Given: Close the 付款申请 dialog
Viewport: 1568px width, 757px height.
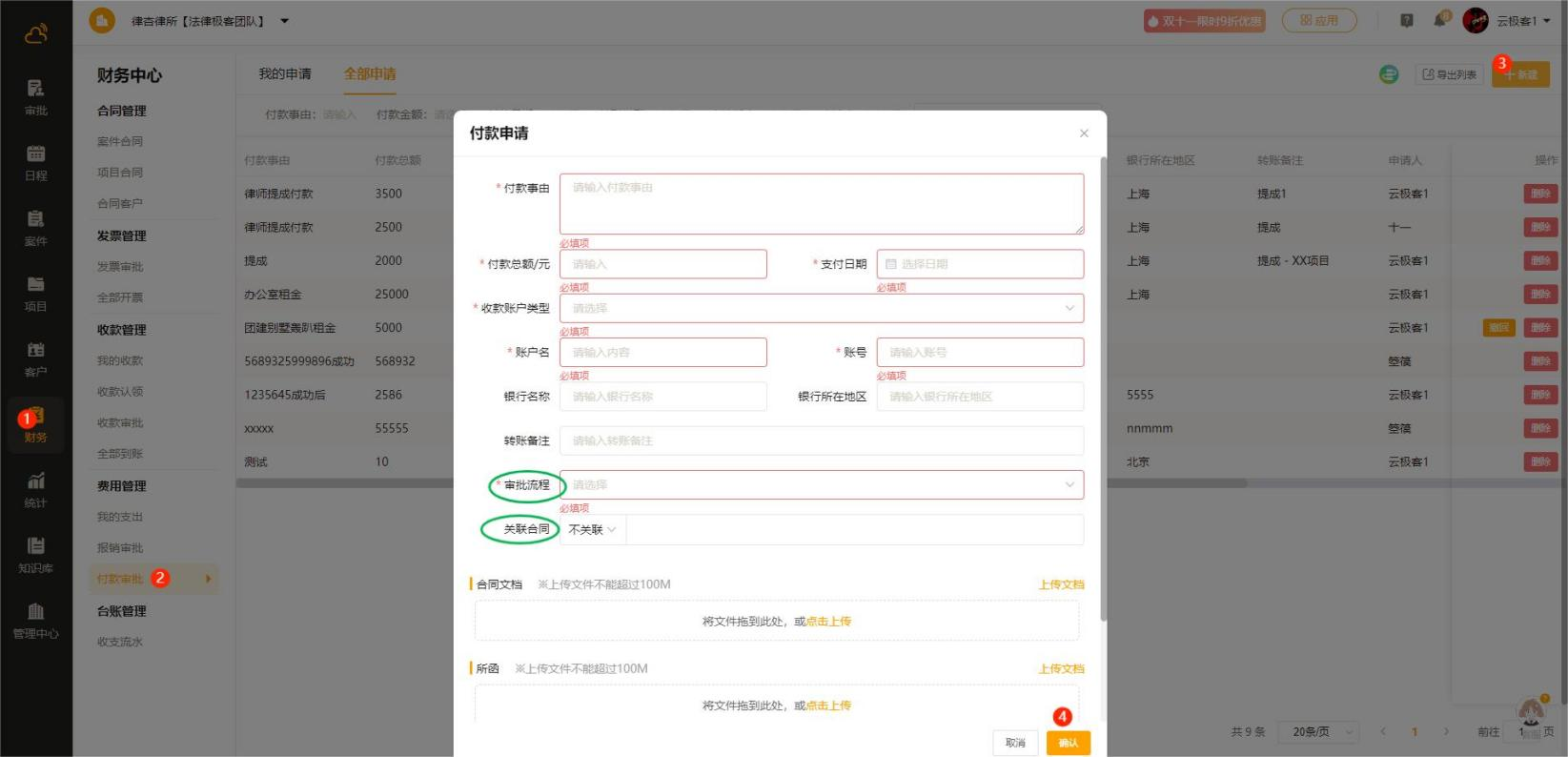Looking at the screenshot, I should [x=1084, y=133].
